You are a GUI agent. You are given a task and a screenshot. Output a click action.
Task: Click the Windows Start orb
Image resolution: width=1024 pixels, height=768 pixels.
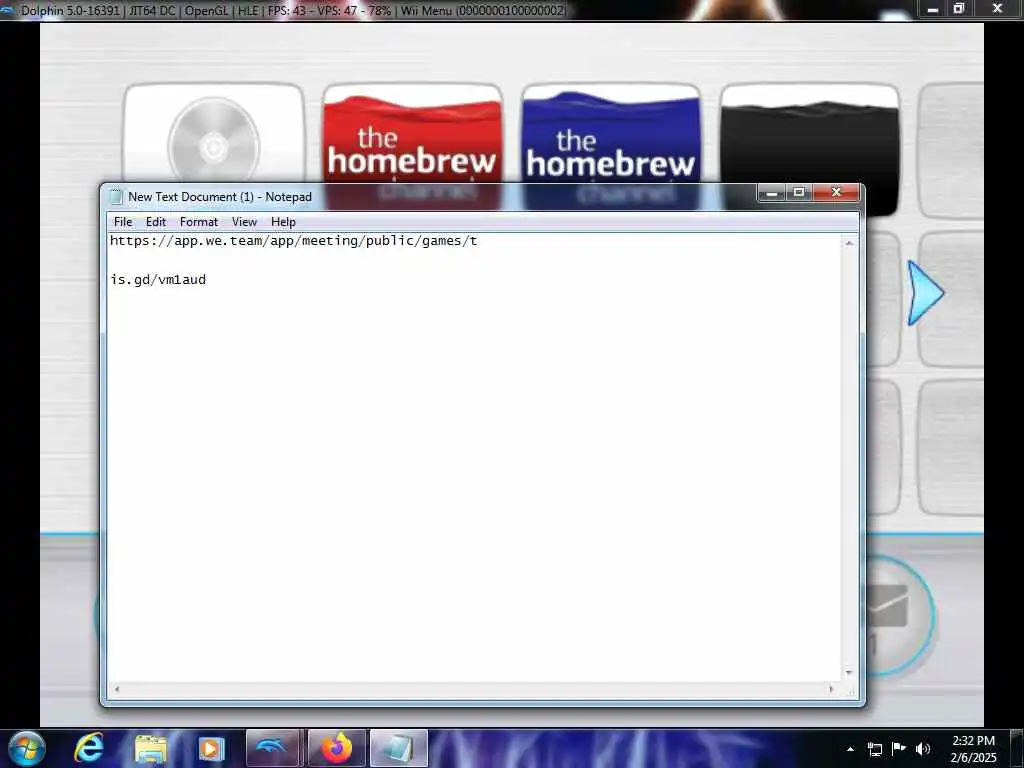point(25,748)
